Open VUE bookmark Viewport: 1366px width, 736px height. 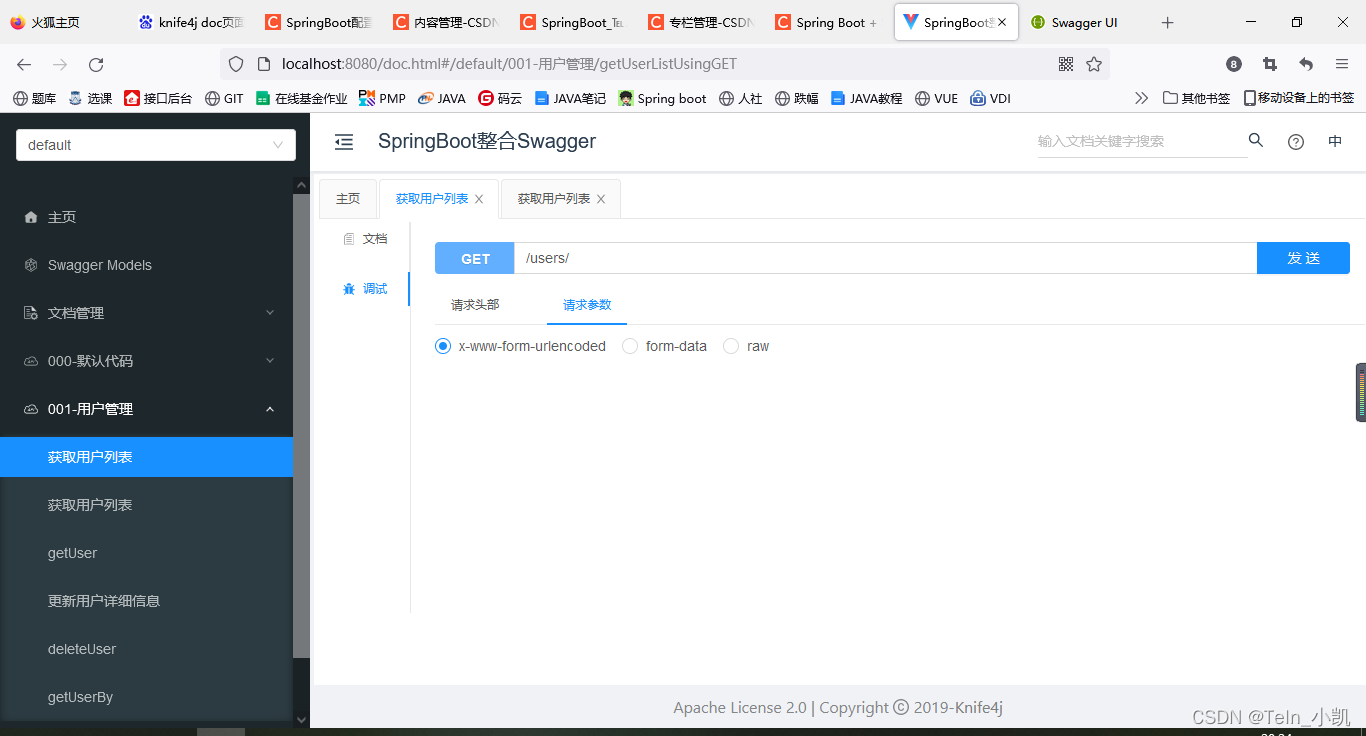(x=936, y=98)
